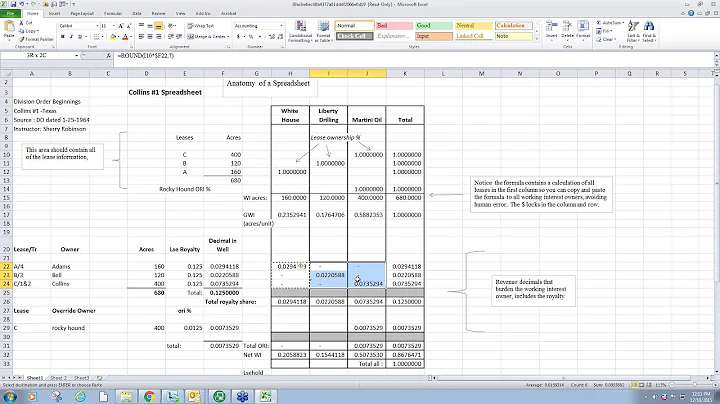Toggle Underline formatting
The height and width of the screenshot is (404, 720).
pos(80,37)
